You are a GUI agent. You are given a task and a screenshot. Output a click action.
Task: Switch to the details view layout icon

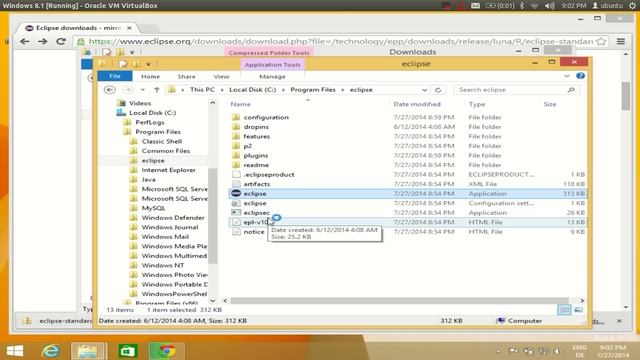click(x=564, y=310)
